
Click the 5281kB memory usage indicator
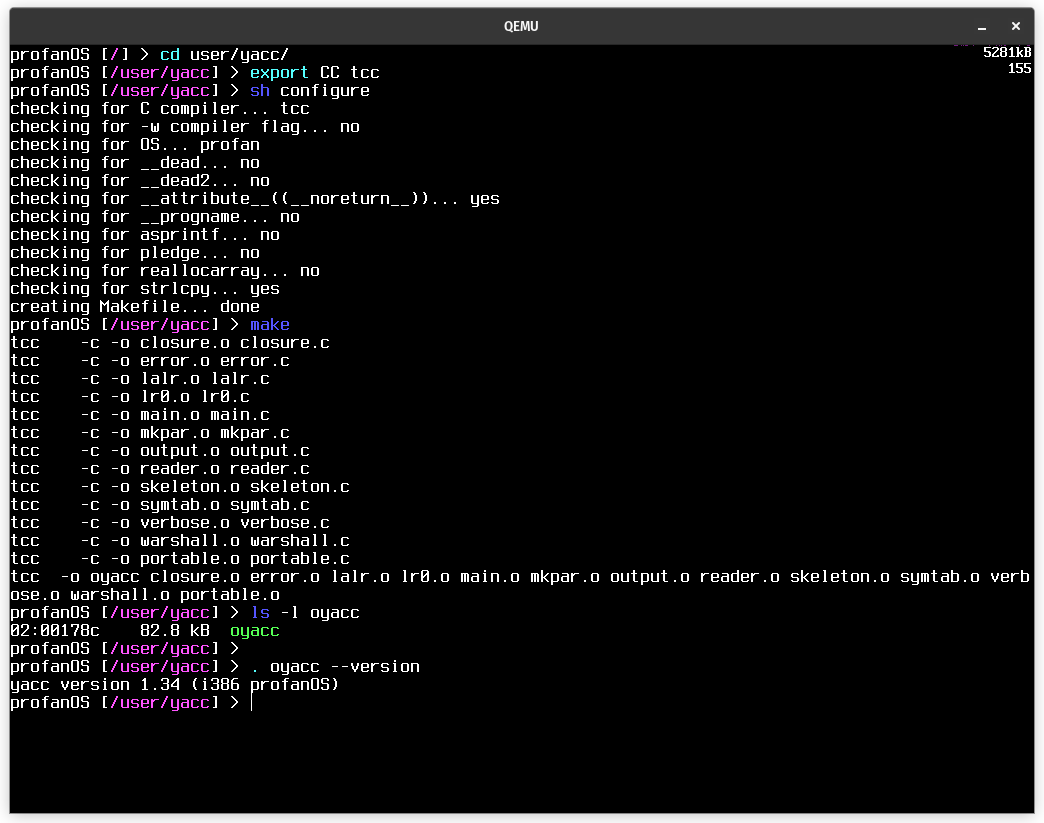(1006, 52)
